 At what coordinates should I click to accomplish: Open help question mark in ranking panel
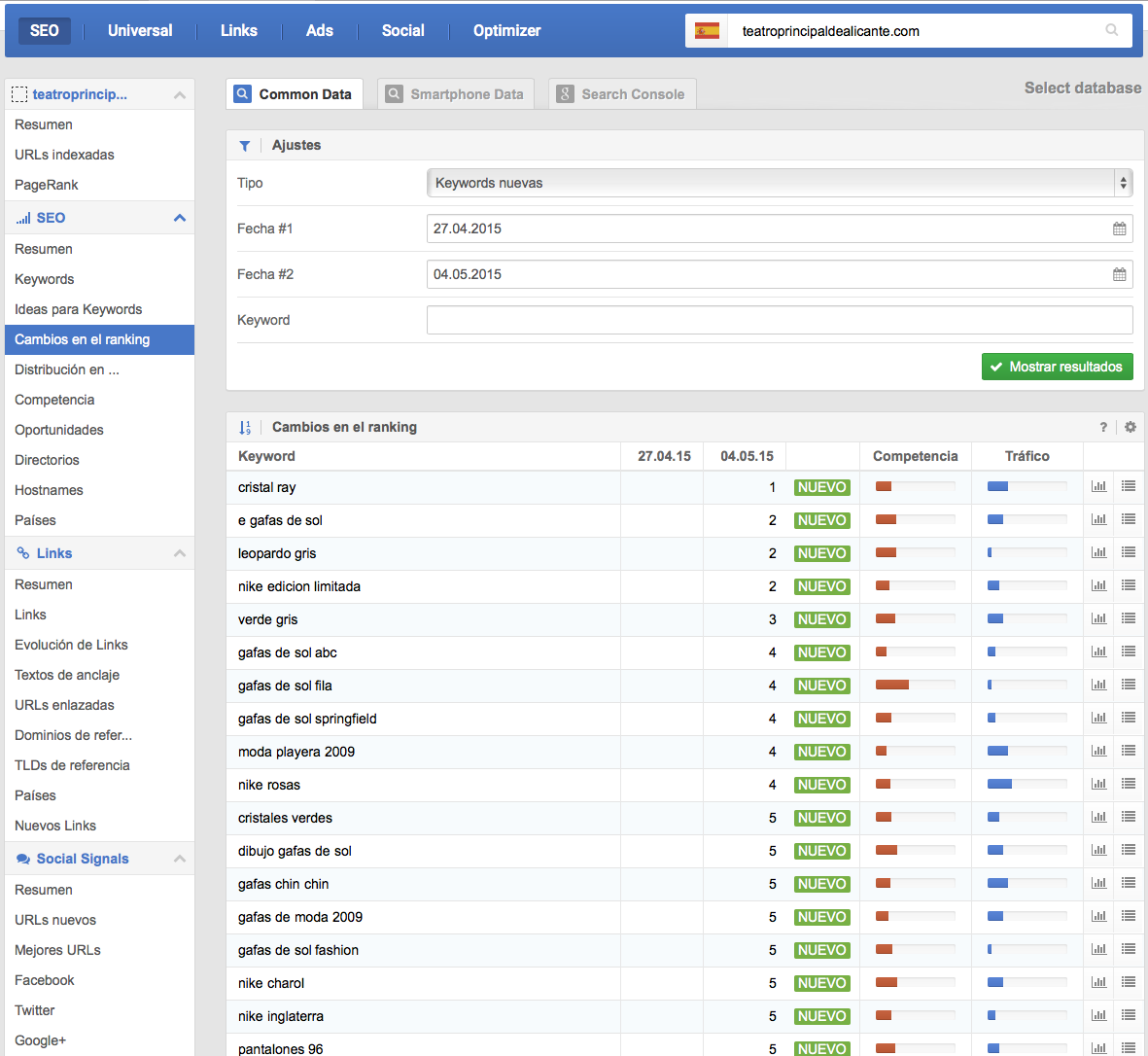click(1103, 427)
